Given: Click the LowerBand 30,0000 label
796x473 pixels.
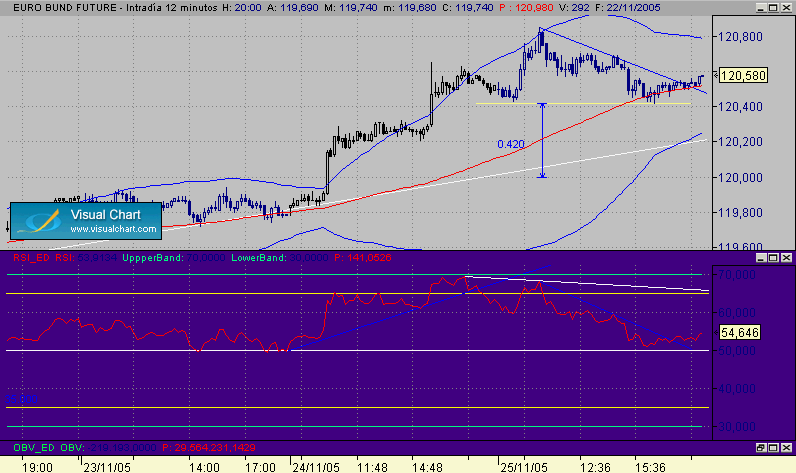Looking at the screenshot, I should (280, 258).
